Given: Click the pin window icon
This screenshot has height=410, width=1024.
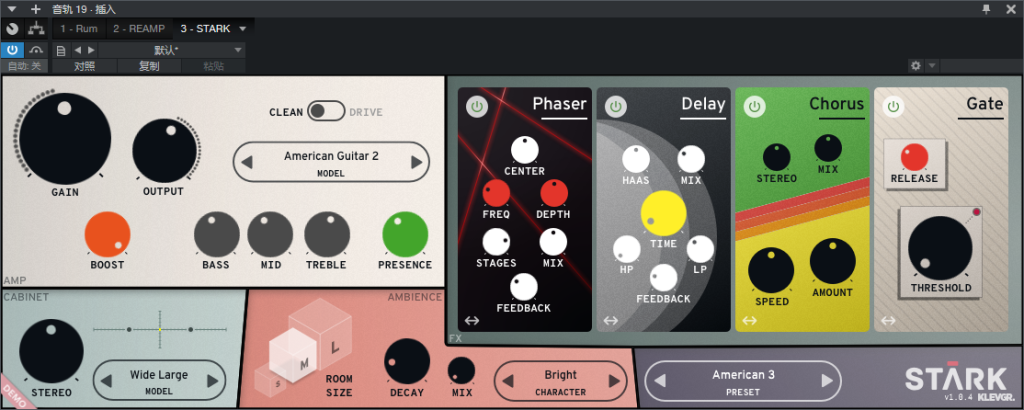Looking at the screenshot, I should click(986, 8).
